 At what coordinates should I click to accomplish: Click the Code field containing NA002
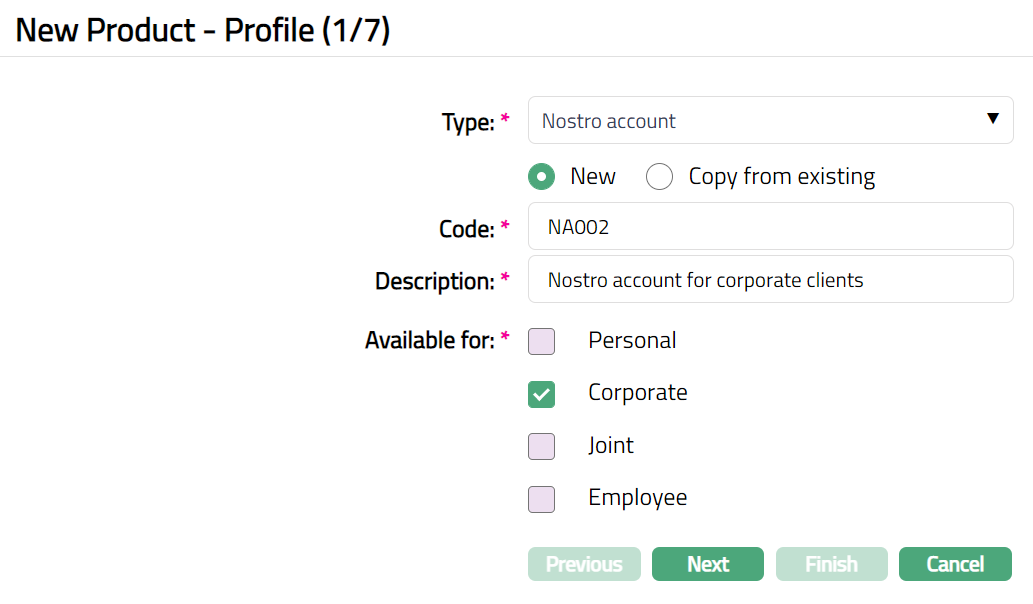click(770, 227)
